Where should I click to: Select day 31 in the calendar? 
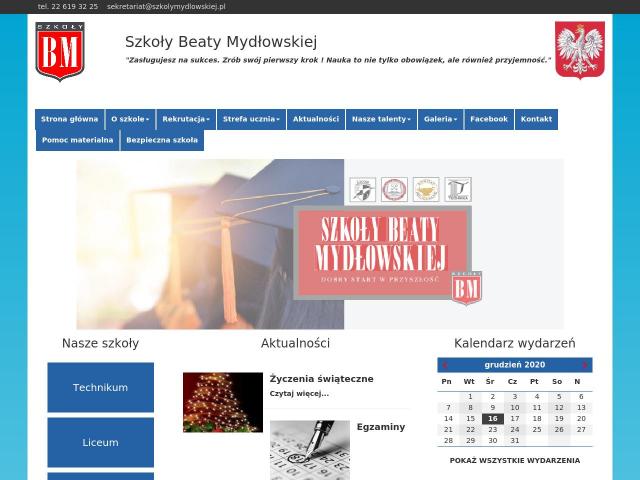point(515,441)
